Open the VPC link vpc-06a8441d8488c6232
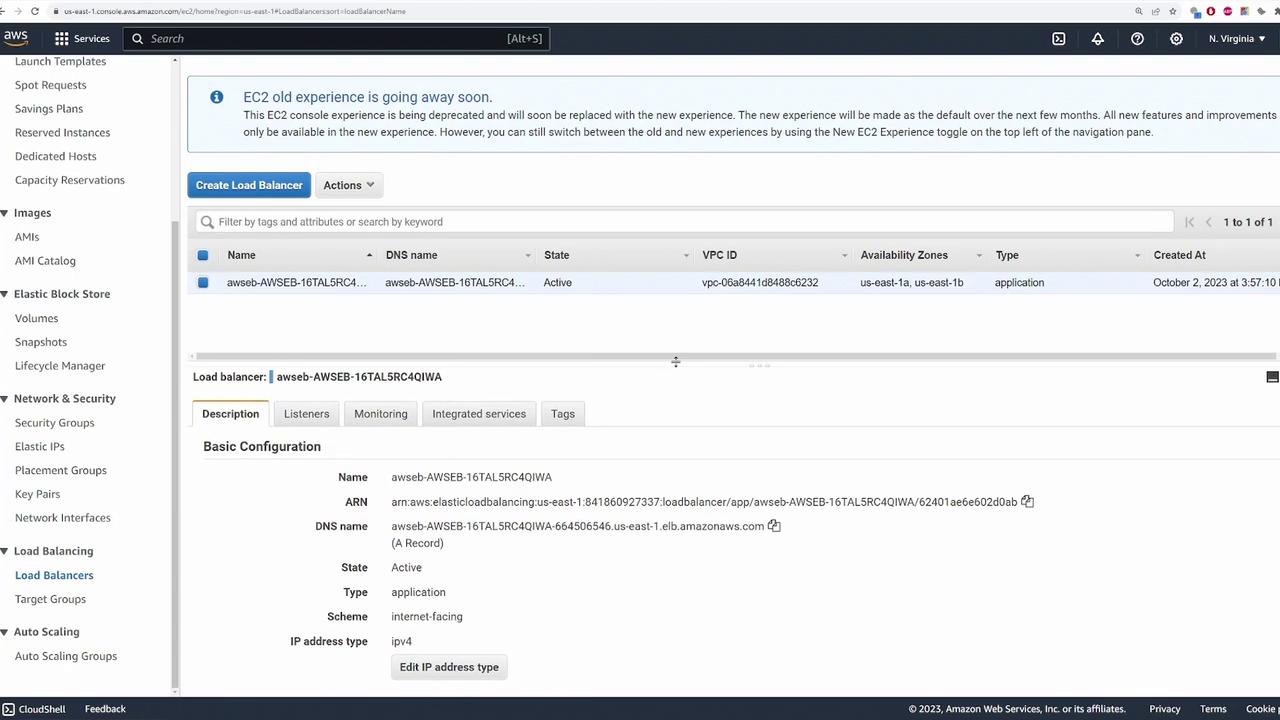Image resolution: width=1280 pixels, height=720 pixels. tap(760, 283)
